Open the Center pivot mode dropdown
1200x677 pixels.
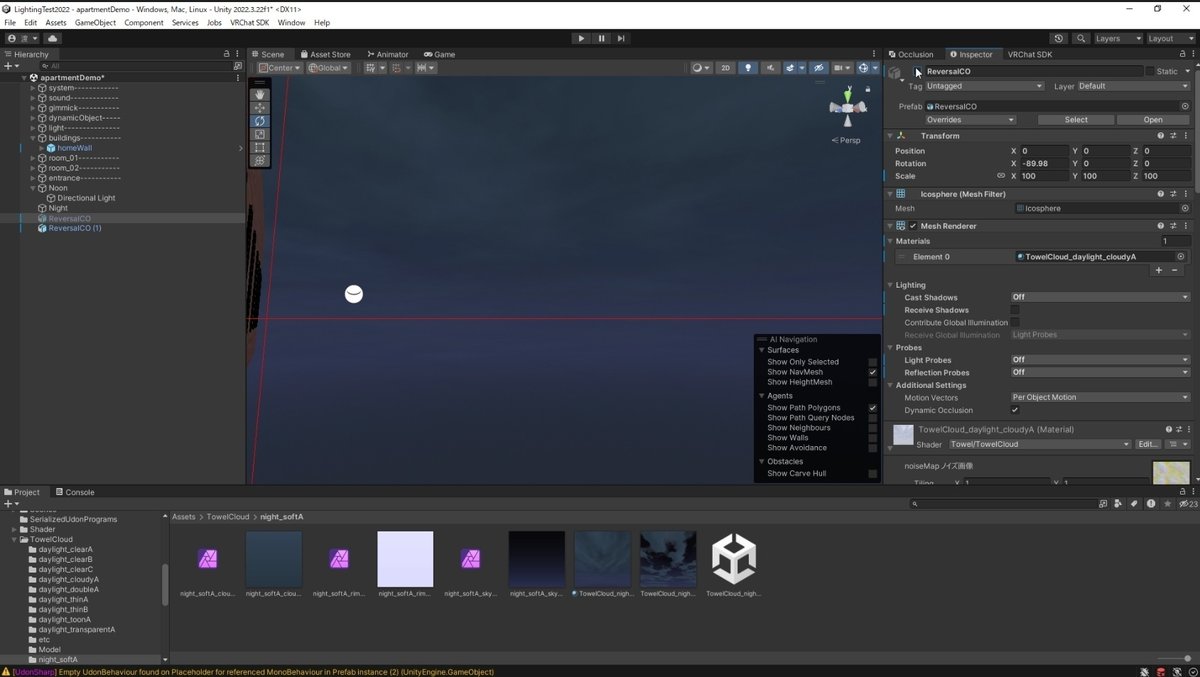[x=280, y=68]
